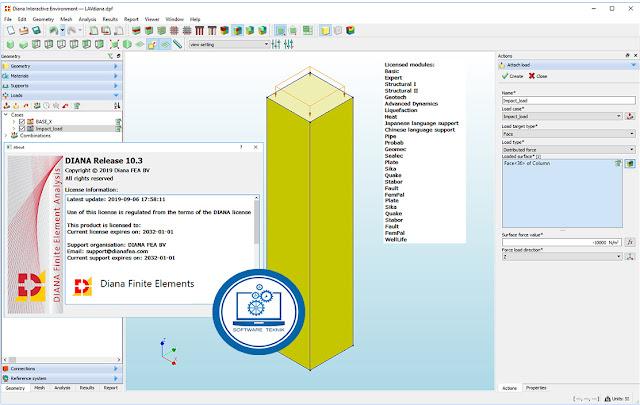
Task: Click the second sliders icon with red arrows
Action: click(x=289, y=44)
